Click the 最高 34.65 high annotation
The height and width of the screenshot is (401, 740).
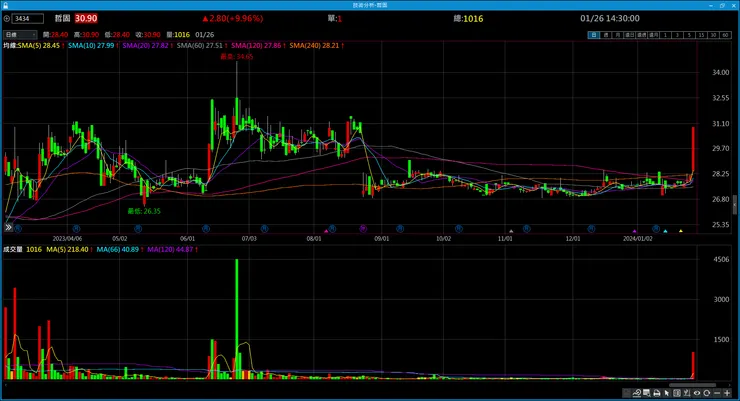tap(237, 57)
